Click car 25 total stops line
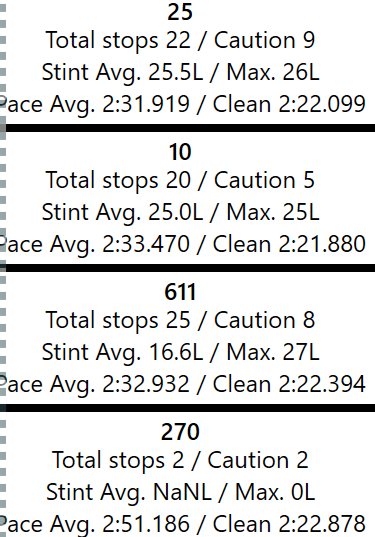 (180, 40)
